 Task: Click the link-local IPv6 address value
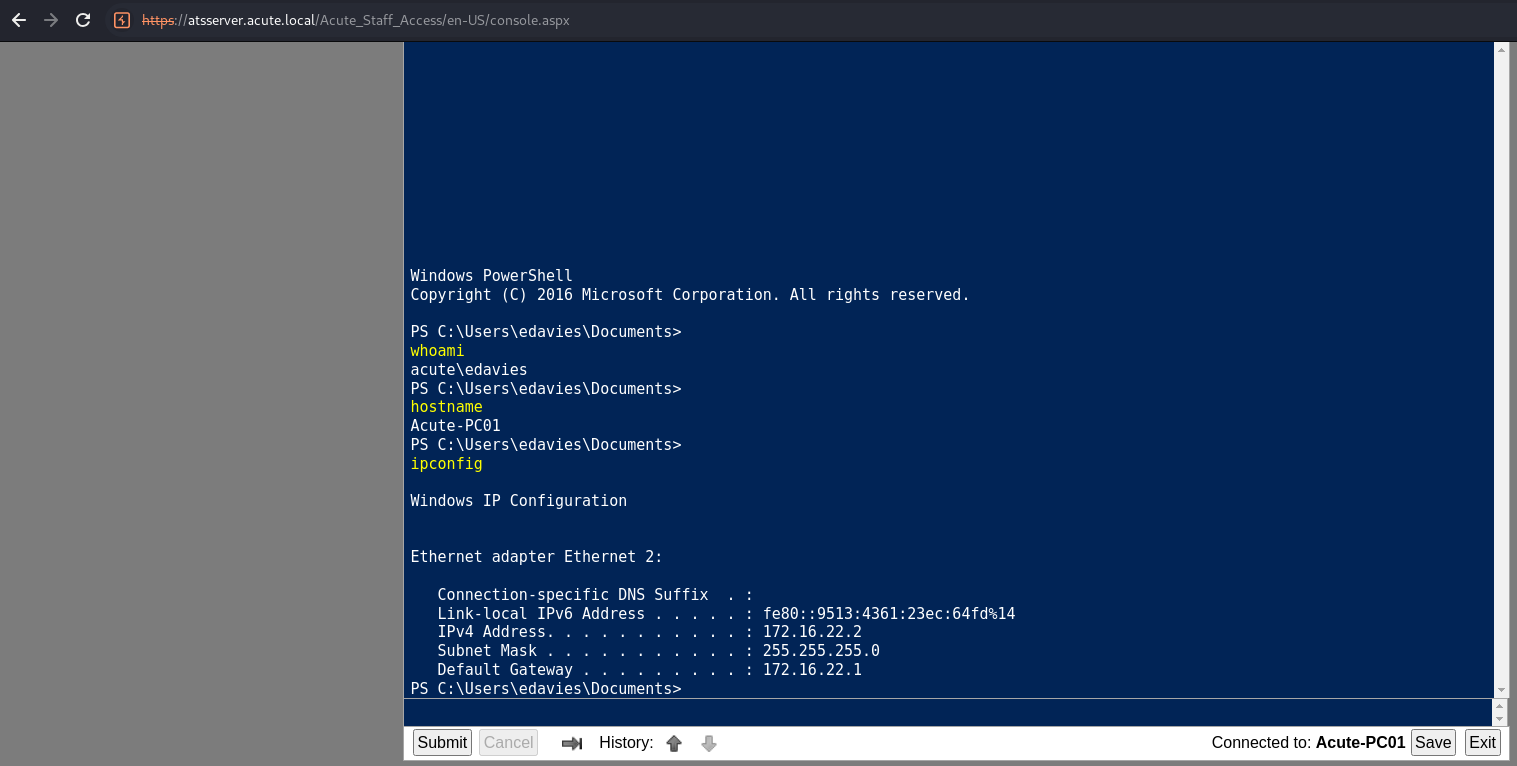pos(889,614)
